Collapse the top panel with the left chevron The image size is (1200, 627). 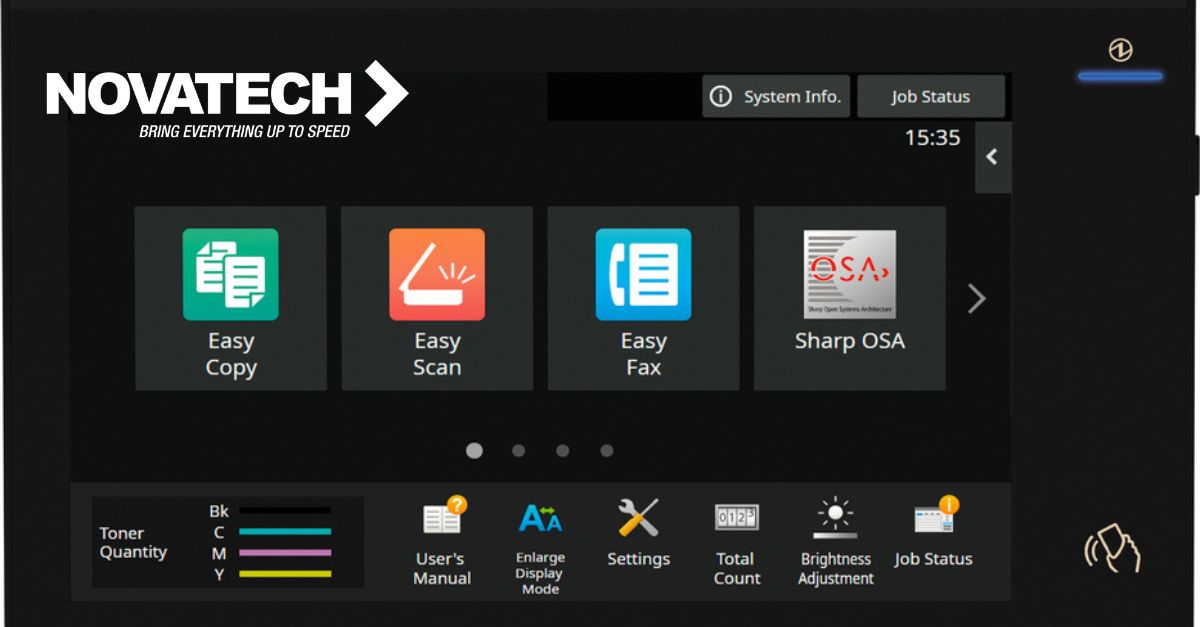pos(992,158)
